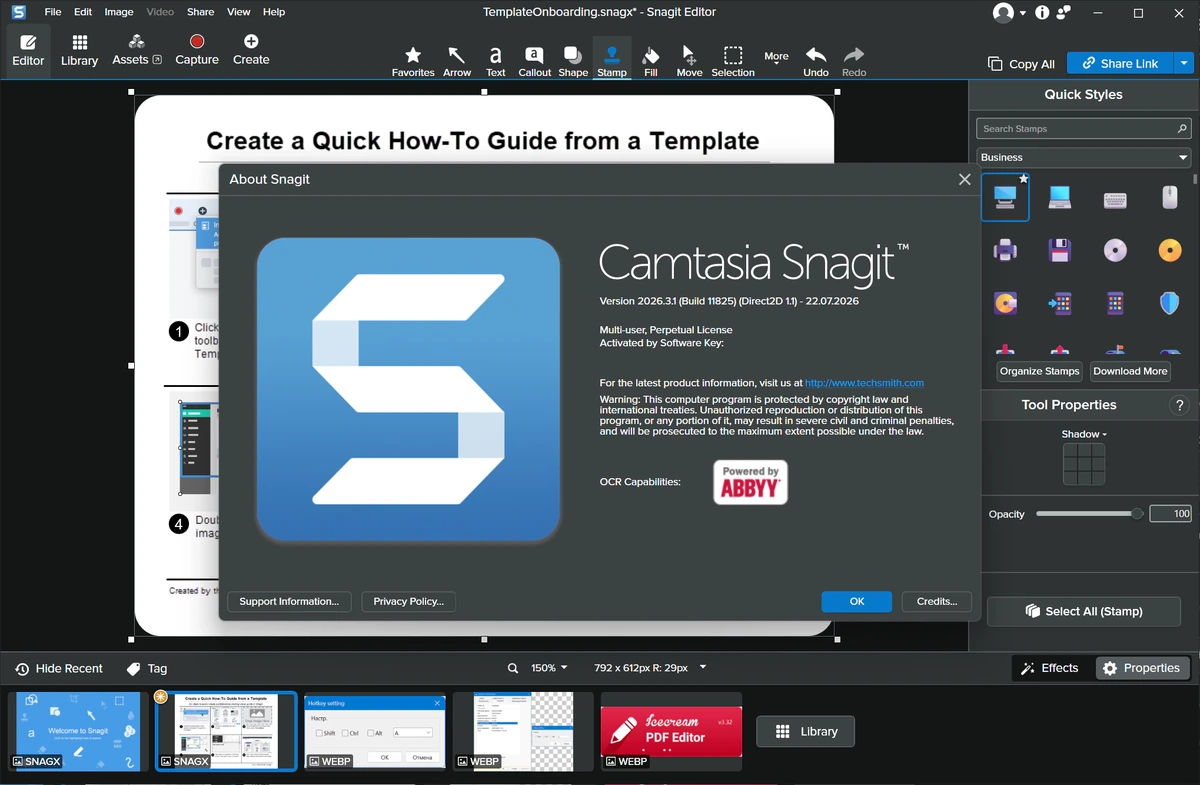Viewport: 1200px width, 785px height.
Task: Toggle the Effects panel
Action: pos(1050,668)
